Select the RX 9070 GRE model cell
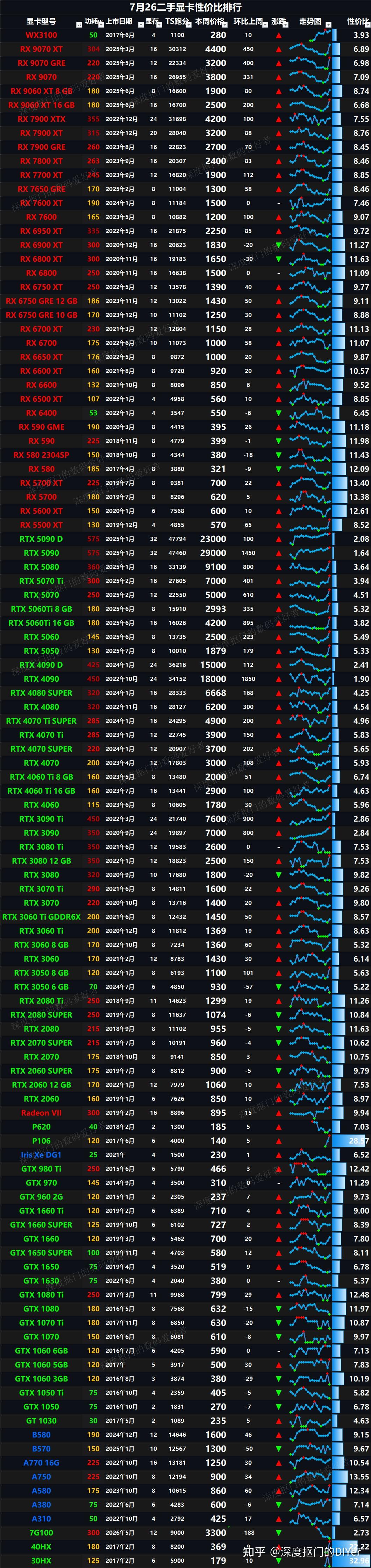Viewport: 371px width, 1568px height. coord(41,63)
